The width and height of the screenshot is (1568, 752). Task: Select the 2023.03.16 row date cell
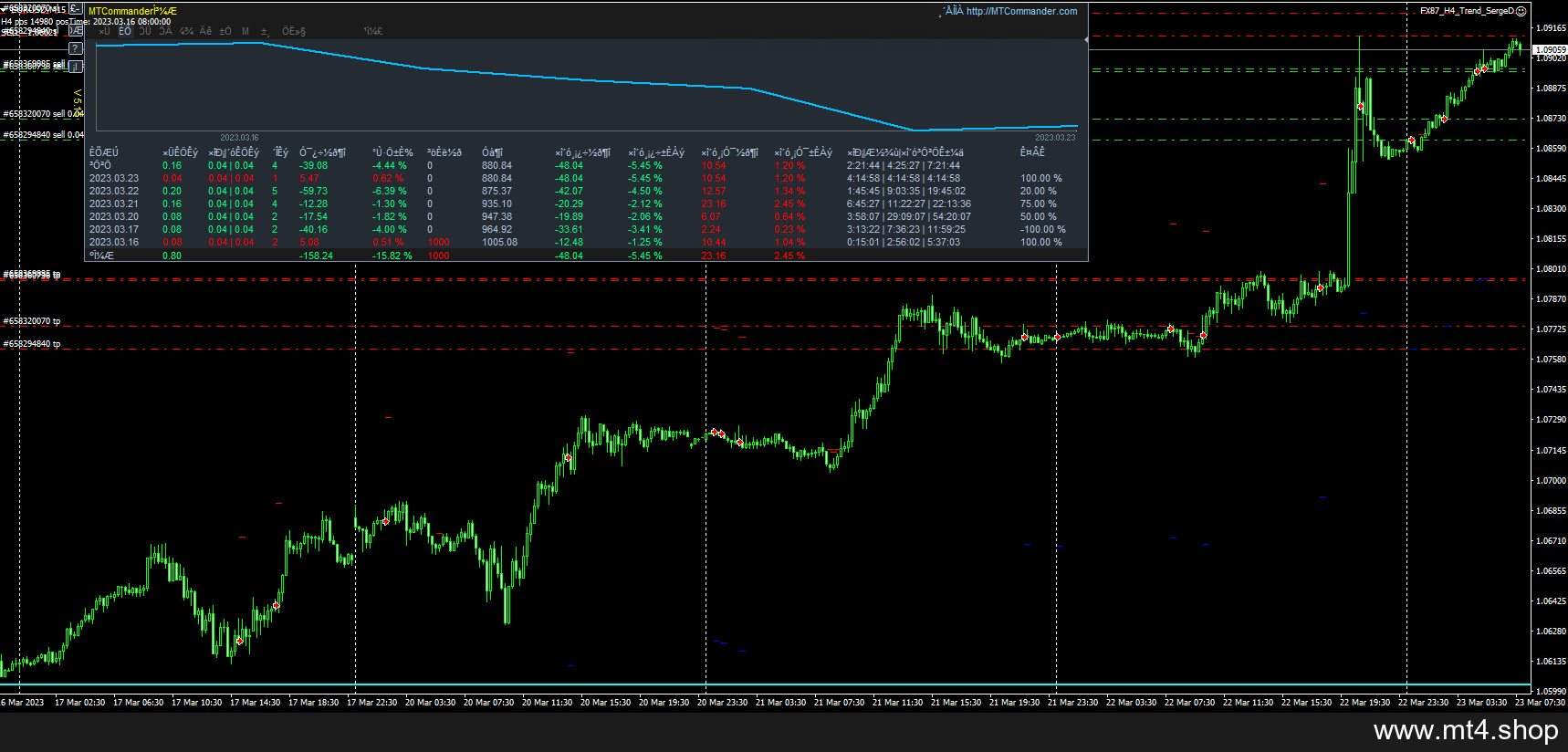coord(114,243)
